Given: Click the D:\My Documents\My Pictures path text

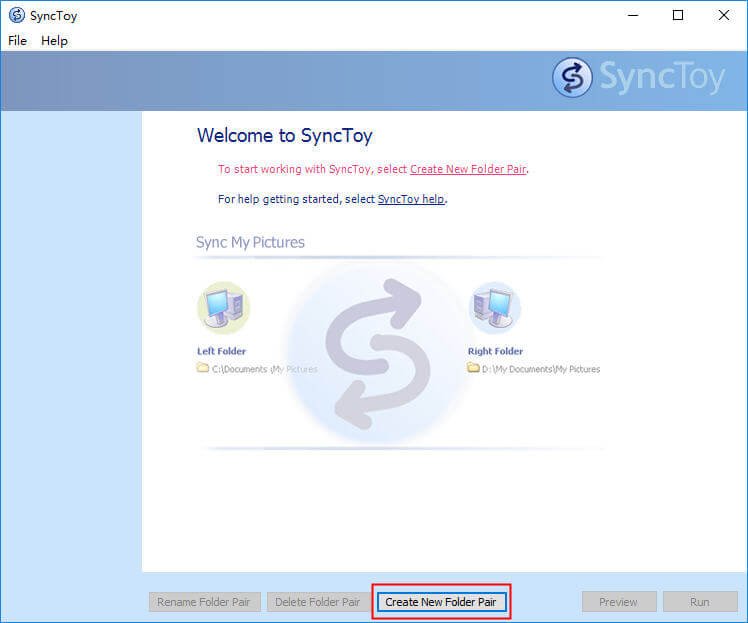Looking at the screenshot, I should click(541, 369).
